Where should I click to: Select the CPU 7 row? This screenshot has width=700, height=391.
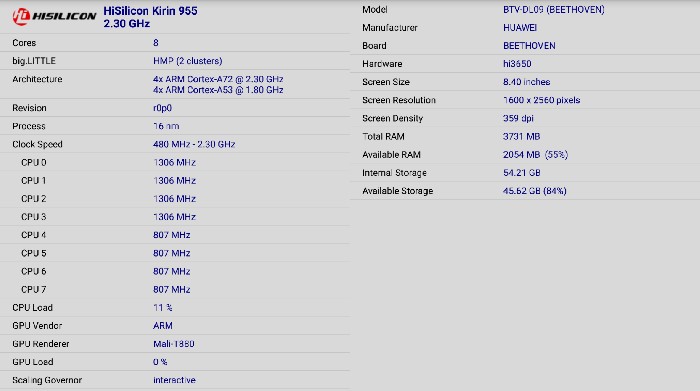(x=175, y=289)
